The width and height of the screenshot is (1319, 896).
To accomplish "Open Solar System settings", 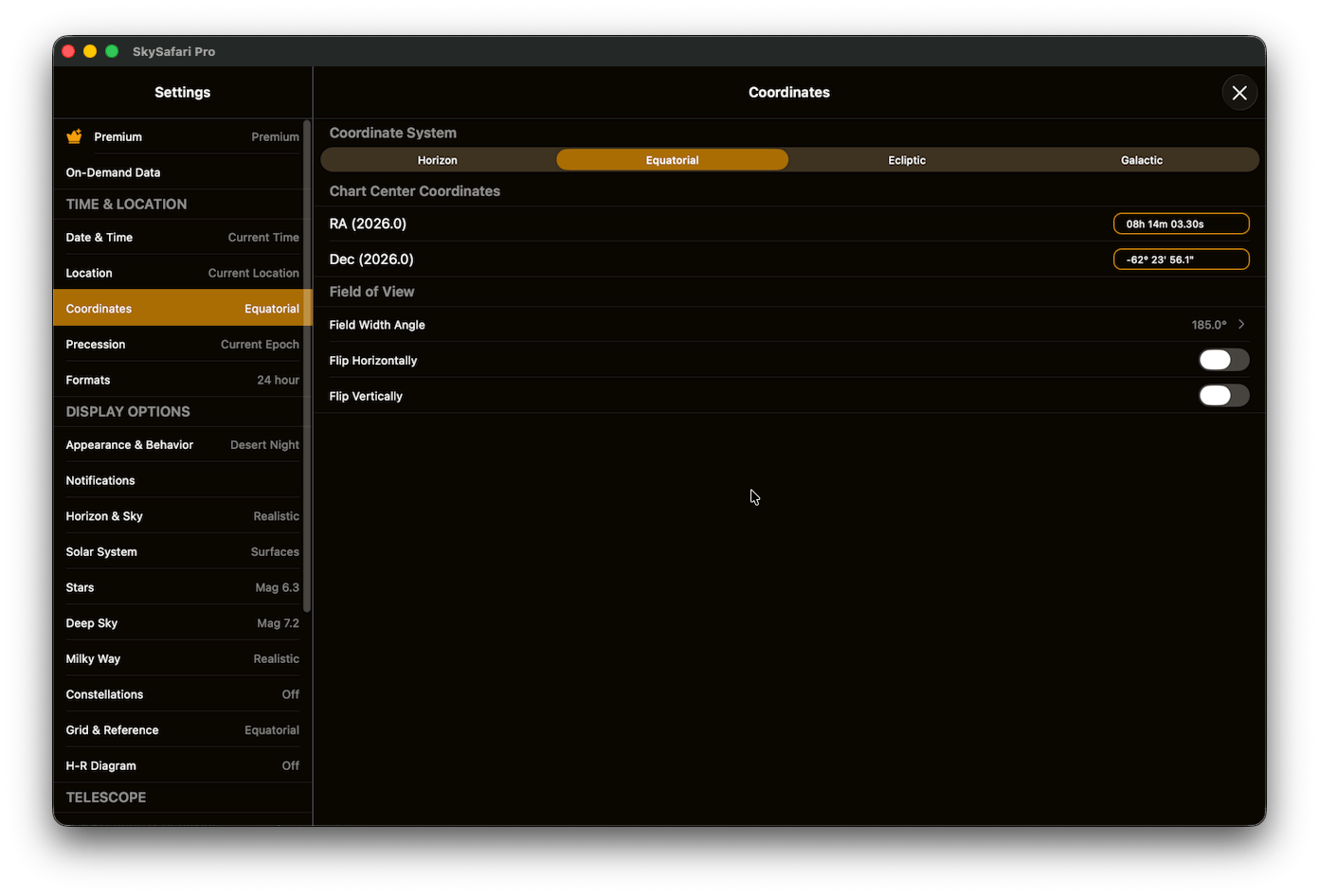I will click(182, 552).
